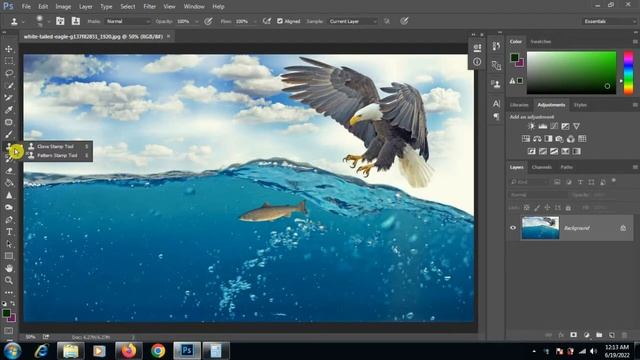Select the Horizontal Type tool
Image resolution: width=640 pixels, height=360 pixels.
(9, 232)
